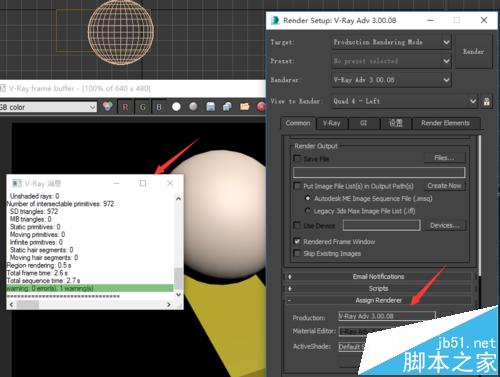Select Legacy 3ds Max Image File List option

(308, 211)
